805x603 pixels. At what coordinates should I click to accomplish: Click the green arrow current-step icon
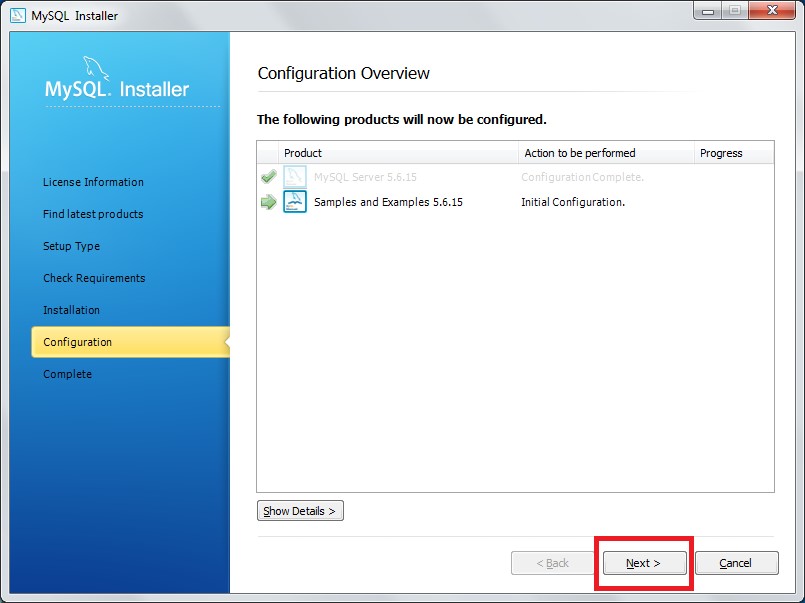pyautogui.click(x=269, y=202)
